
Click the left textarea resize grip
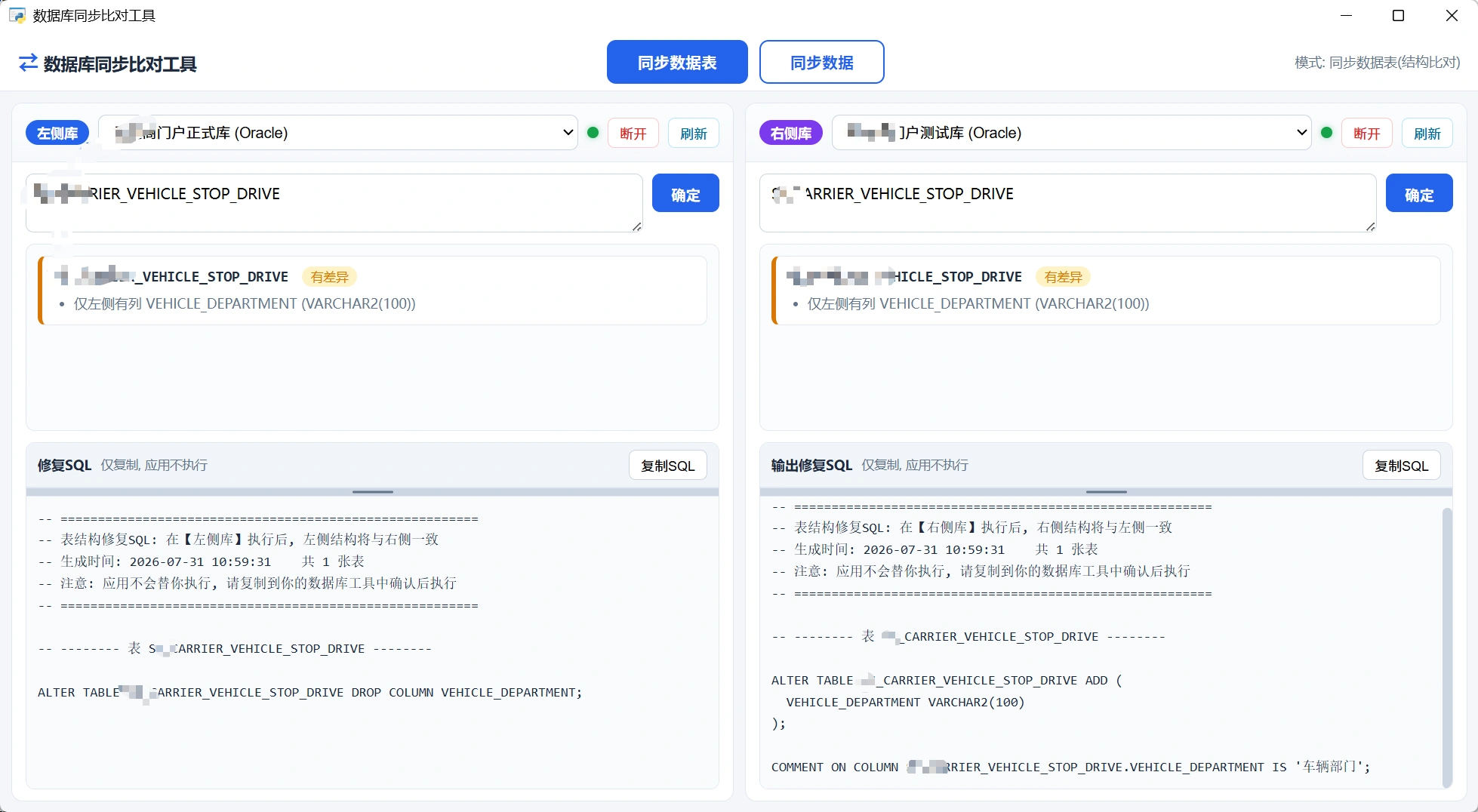[637, 226]
